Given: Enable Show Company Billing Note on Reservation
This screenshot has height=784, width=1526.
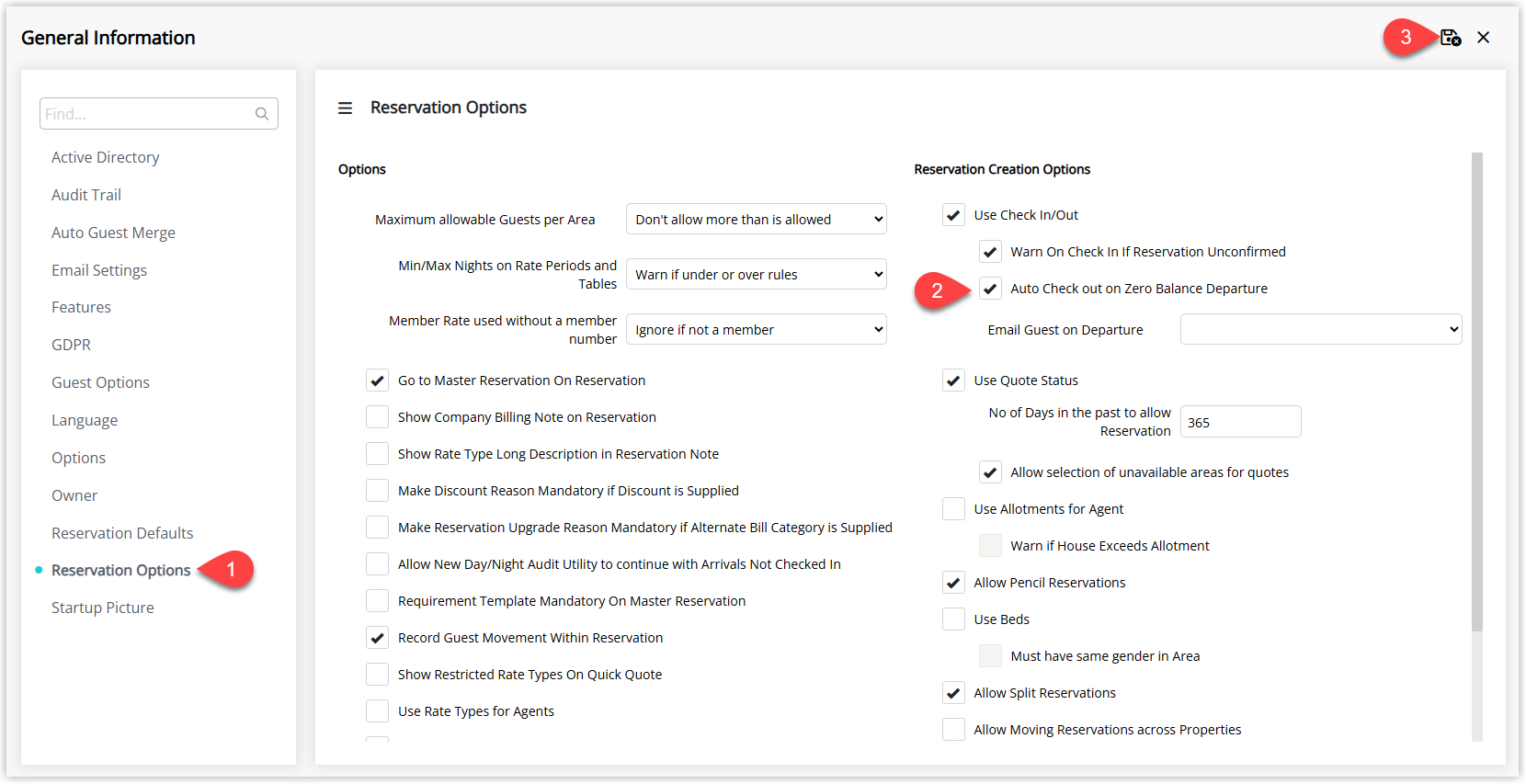Looking at the screenshot, I should tap(377, 417).
